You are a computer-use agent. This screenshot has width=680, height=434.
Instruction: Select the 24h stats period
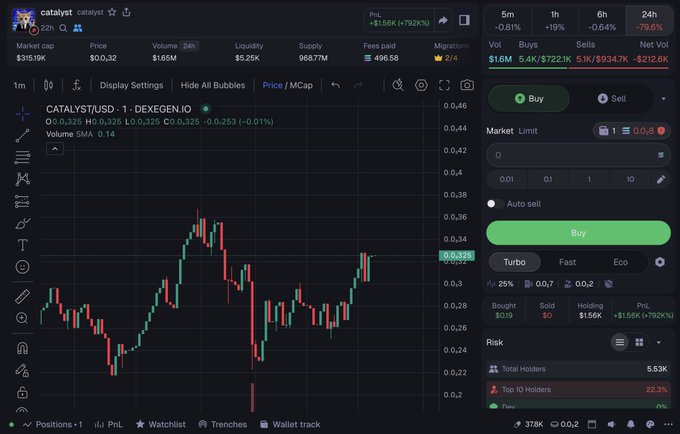(649, 21)
